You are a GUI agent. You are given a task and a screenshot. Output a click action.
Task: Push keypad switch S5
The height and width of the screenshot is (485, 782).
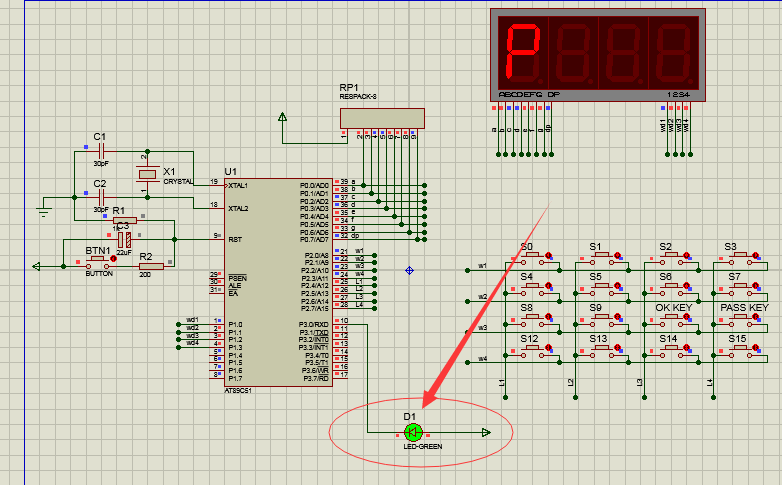pyautogui.click(x=603, y=287)
